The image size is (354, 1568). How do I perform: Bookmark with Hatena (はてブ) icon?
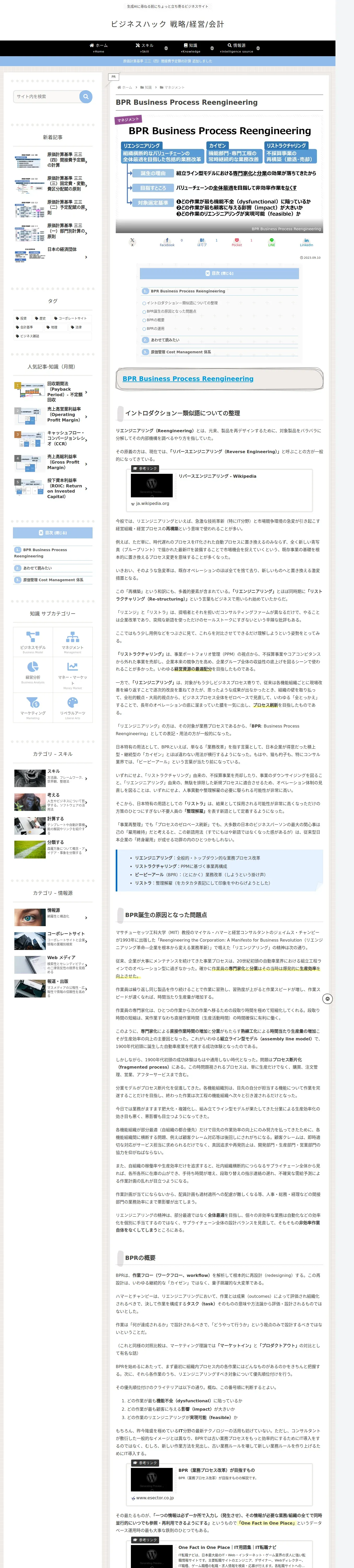point(202,242)
